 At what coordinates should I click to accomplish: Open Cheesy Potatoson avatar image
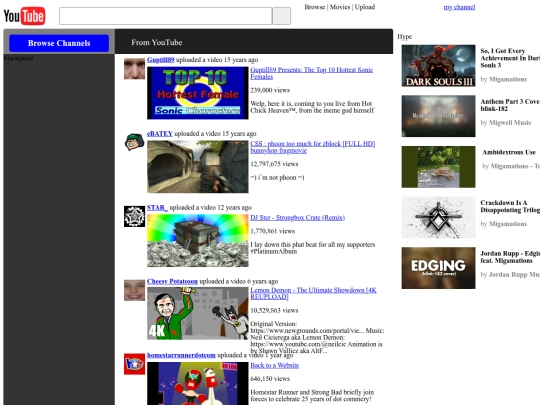(x=134, y=290)
